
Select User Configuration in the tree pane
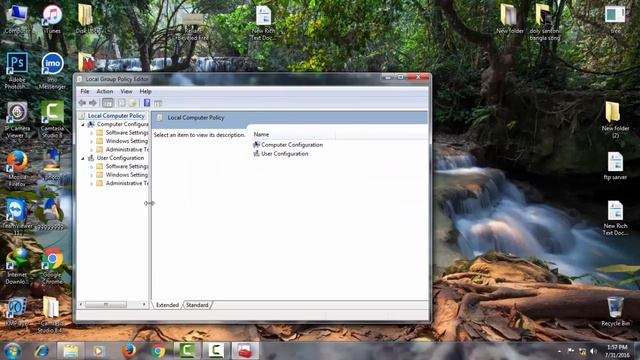point(120,158)
